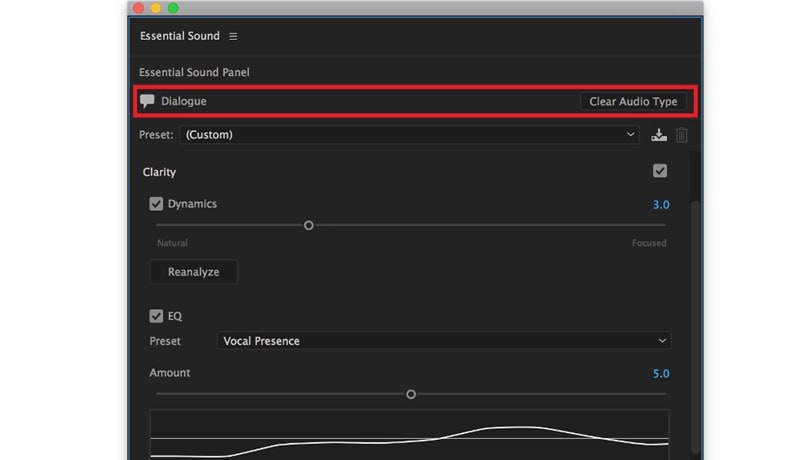Select the Essential Sound panel tab
Viewport: 800px width, 460px height.
pyautogui.click(x=181, y=37)
